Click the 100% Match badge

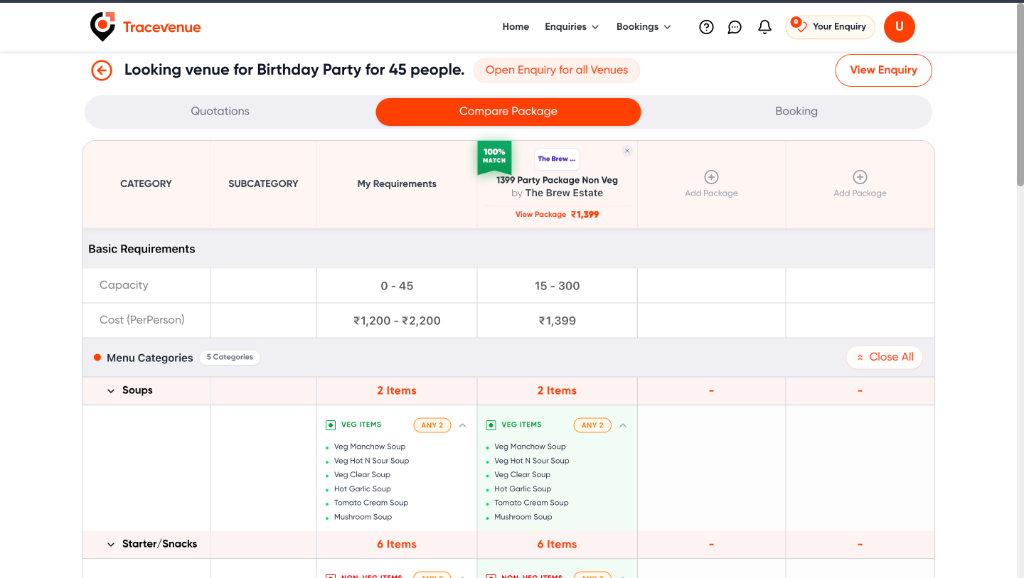[x=494, y=157]
